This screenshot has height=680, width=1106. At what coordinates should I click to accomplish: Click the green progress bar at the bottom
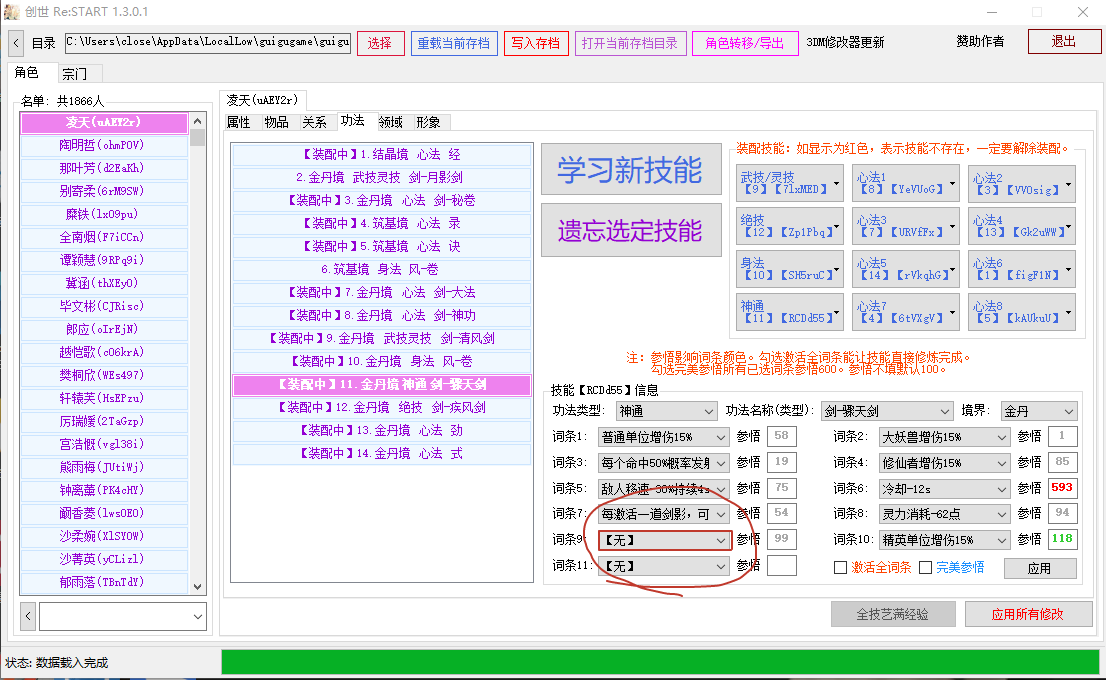(x=660, y=662)
